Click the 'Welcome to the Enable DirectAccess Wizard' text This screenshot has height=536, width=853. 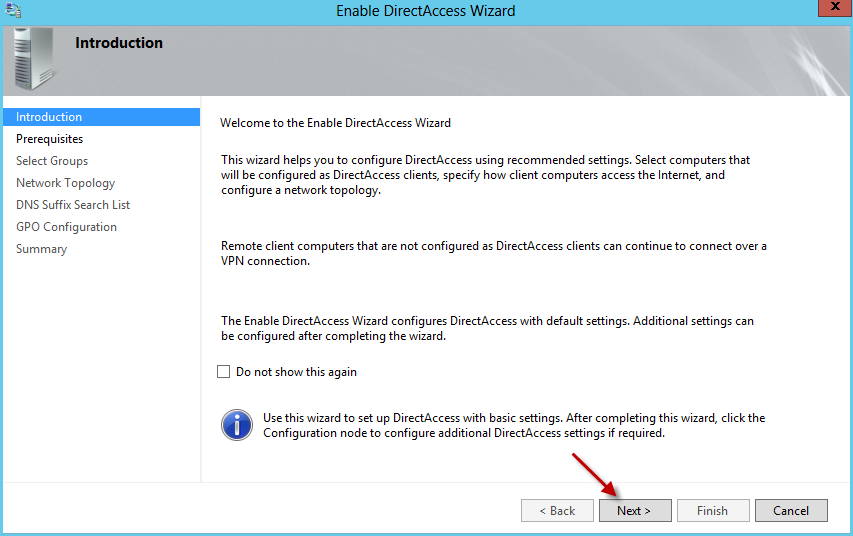click(335, 123)
